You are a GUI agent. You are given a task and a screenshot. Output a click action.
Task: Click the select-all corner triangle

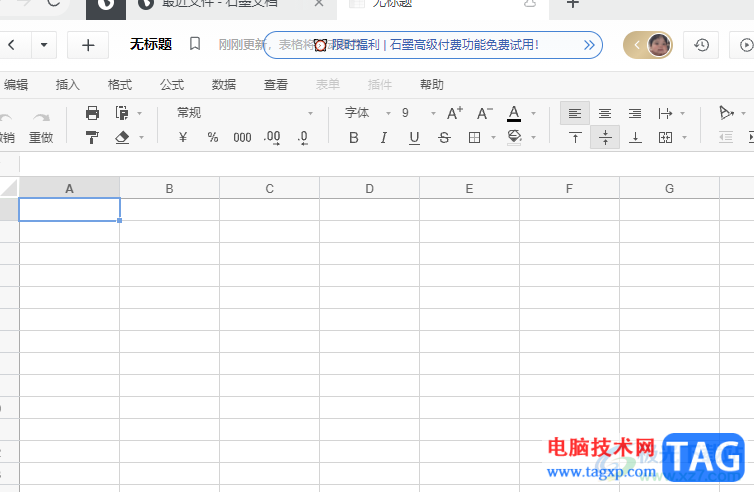[9, 188]
